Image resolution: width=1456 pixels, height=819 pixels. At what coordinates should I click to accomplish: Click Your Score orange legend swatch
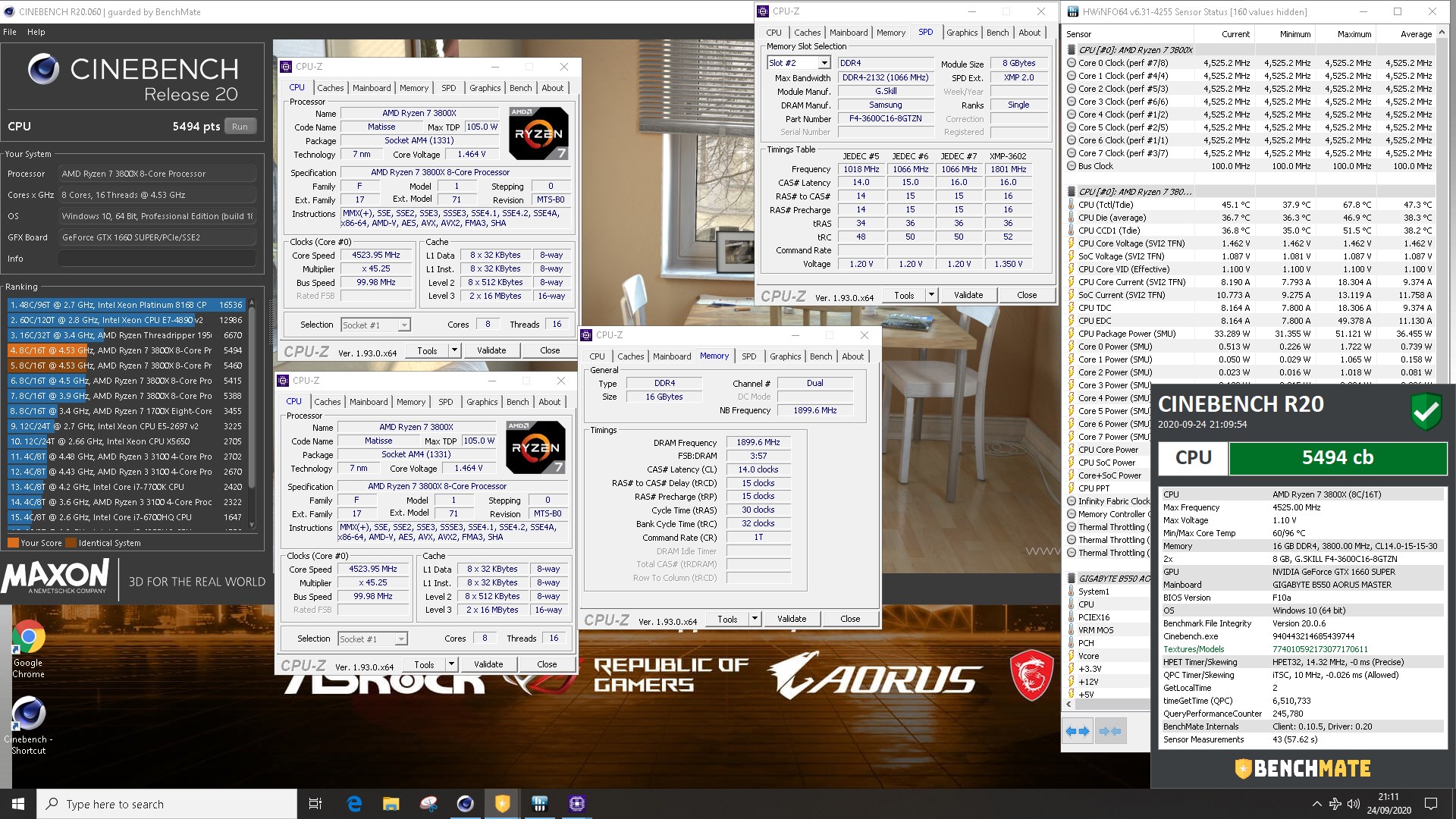[13, 543]
